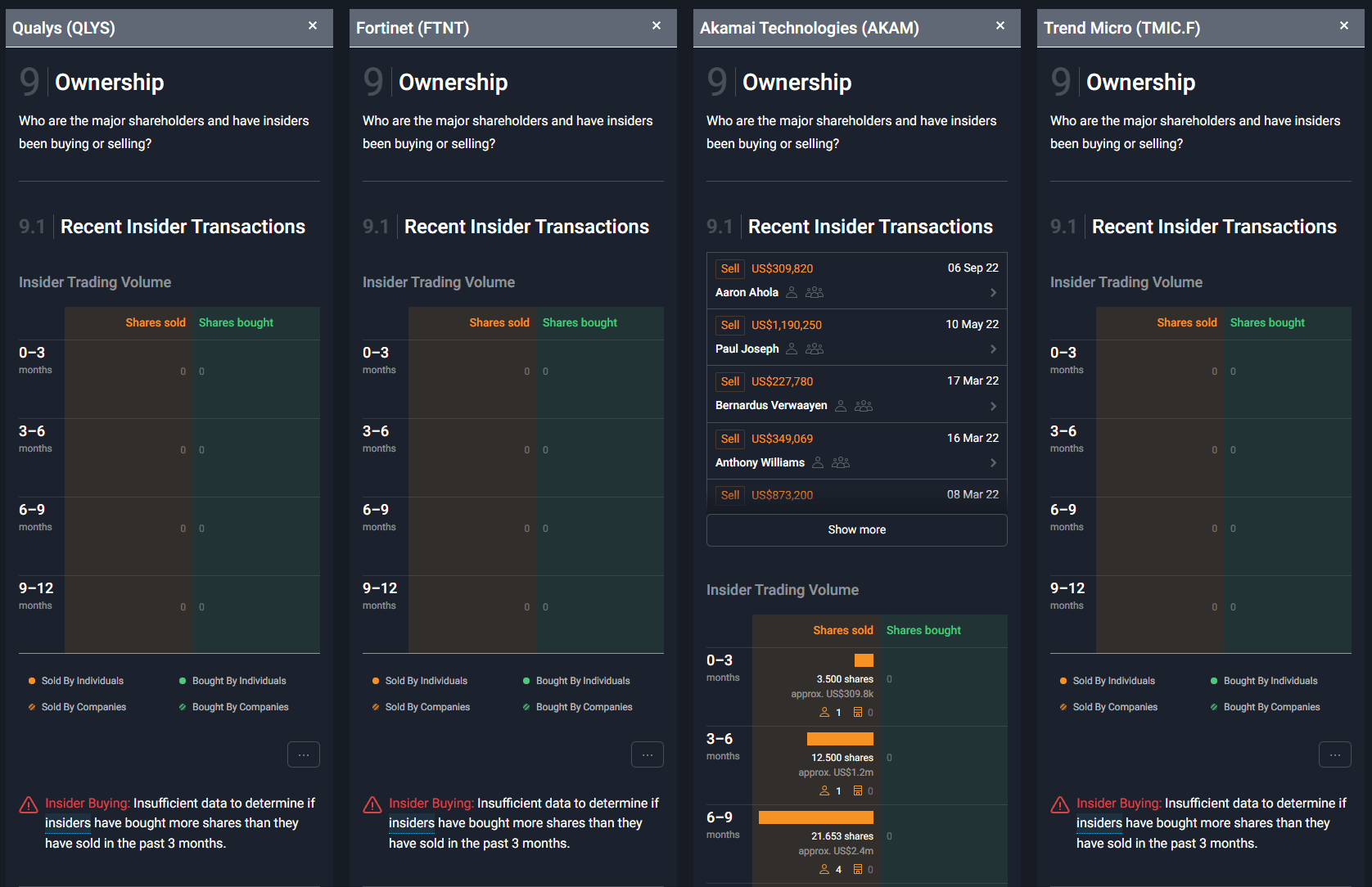Close the Fortinet (FTNT) panel

coord(657,26)
